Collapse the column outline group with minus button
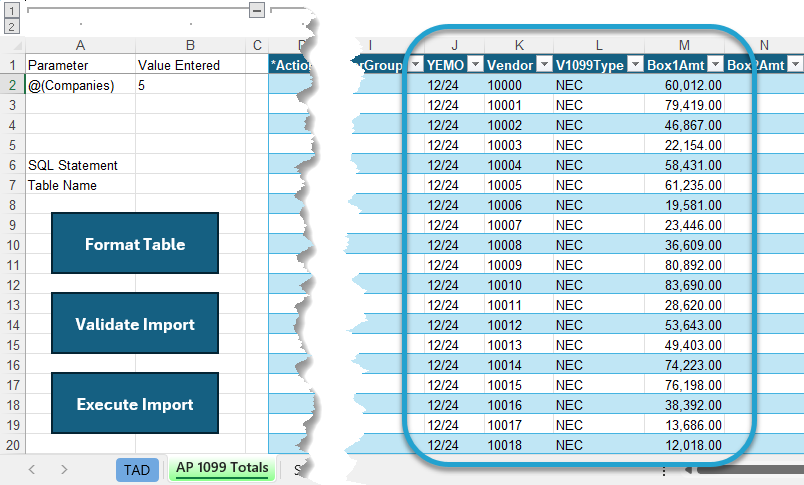Image resolution: width=804 pixels, height=485 pixels. click(257, 10)
